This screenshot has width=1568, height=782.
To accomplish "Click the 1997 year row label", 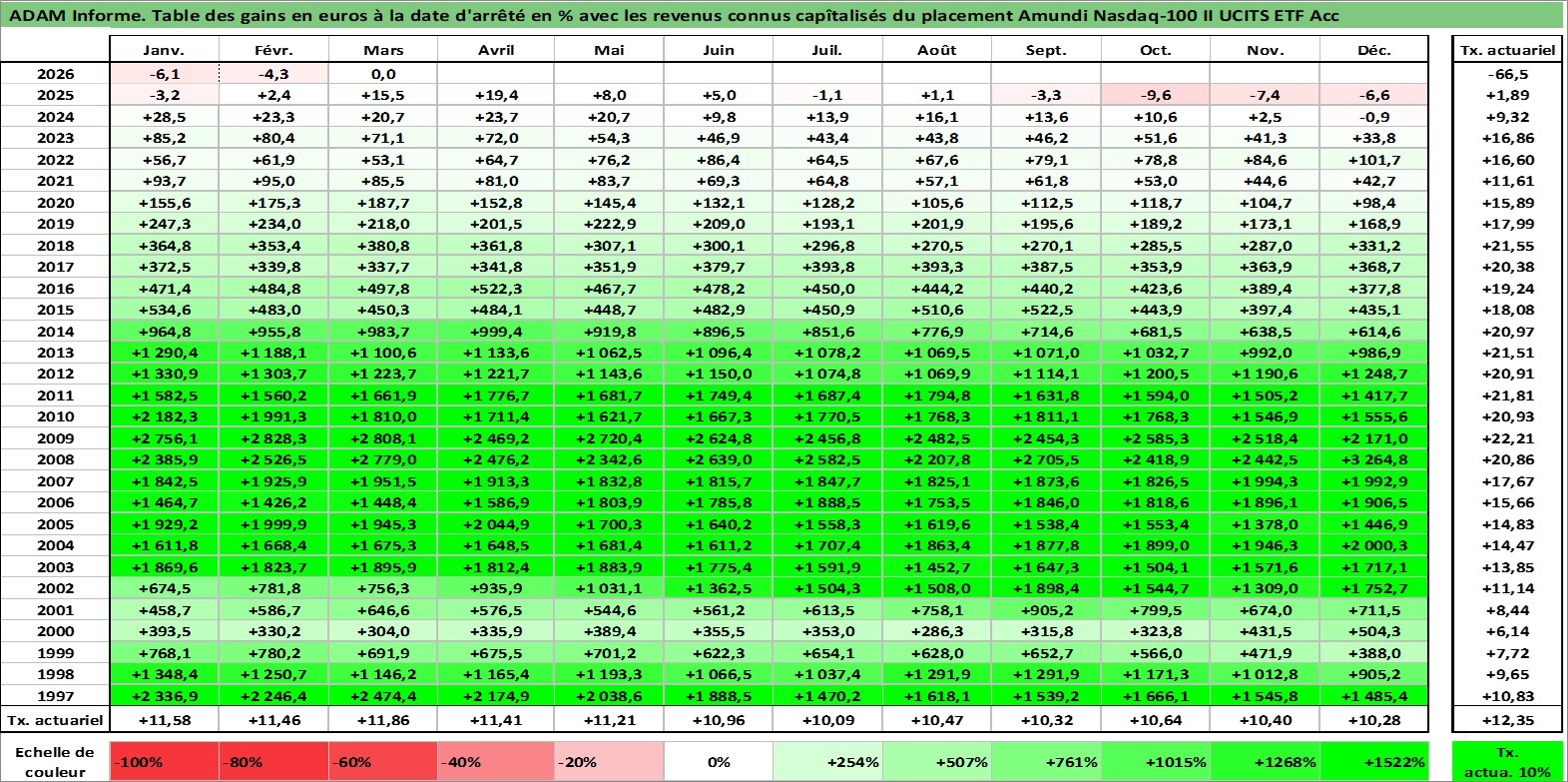I will pos(55,696).
